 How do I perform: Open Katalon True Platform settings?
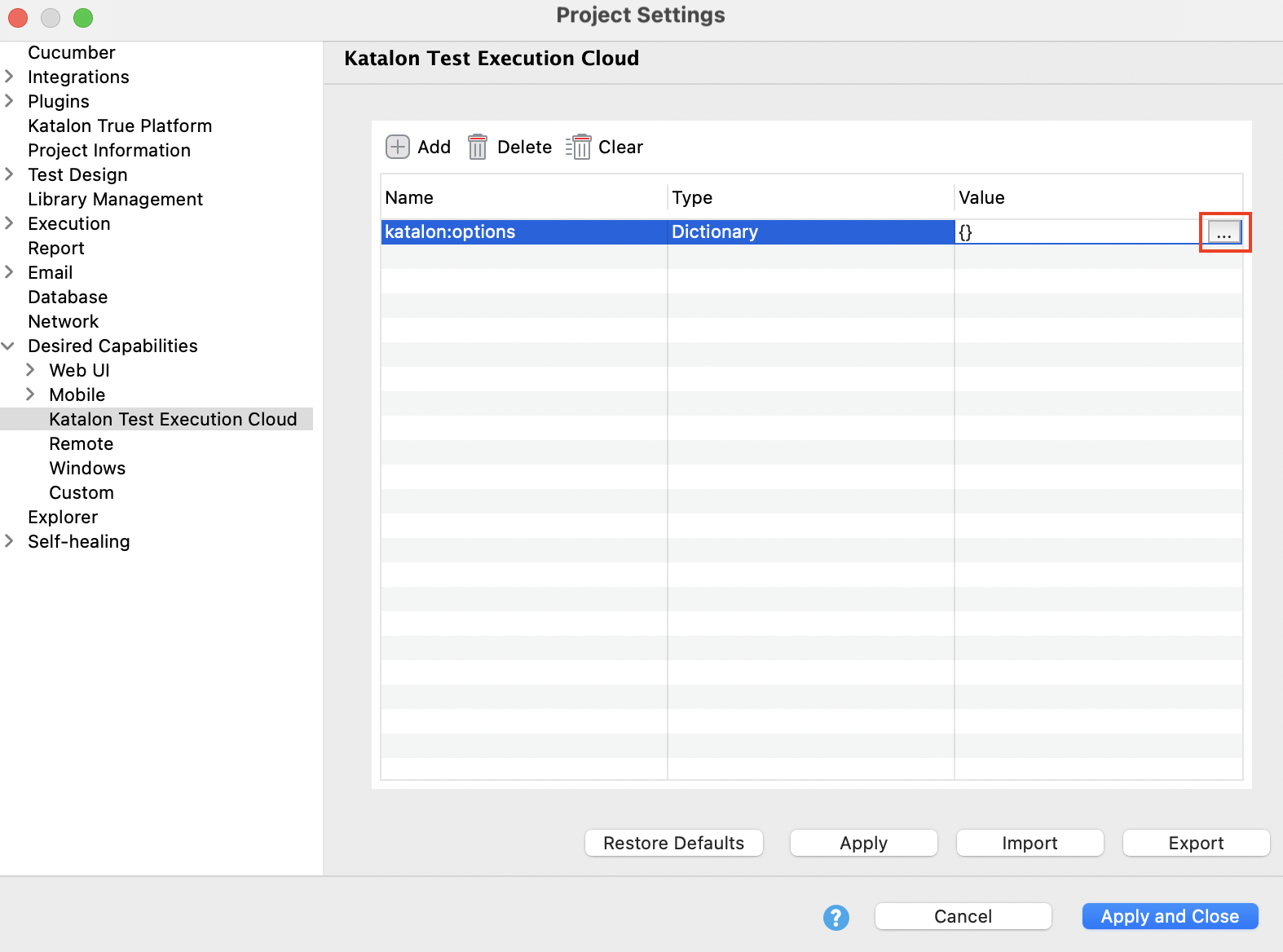[x=120, y=126]
